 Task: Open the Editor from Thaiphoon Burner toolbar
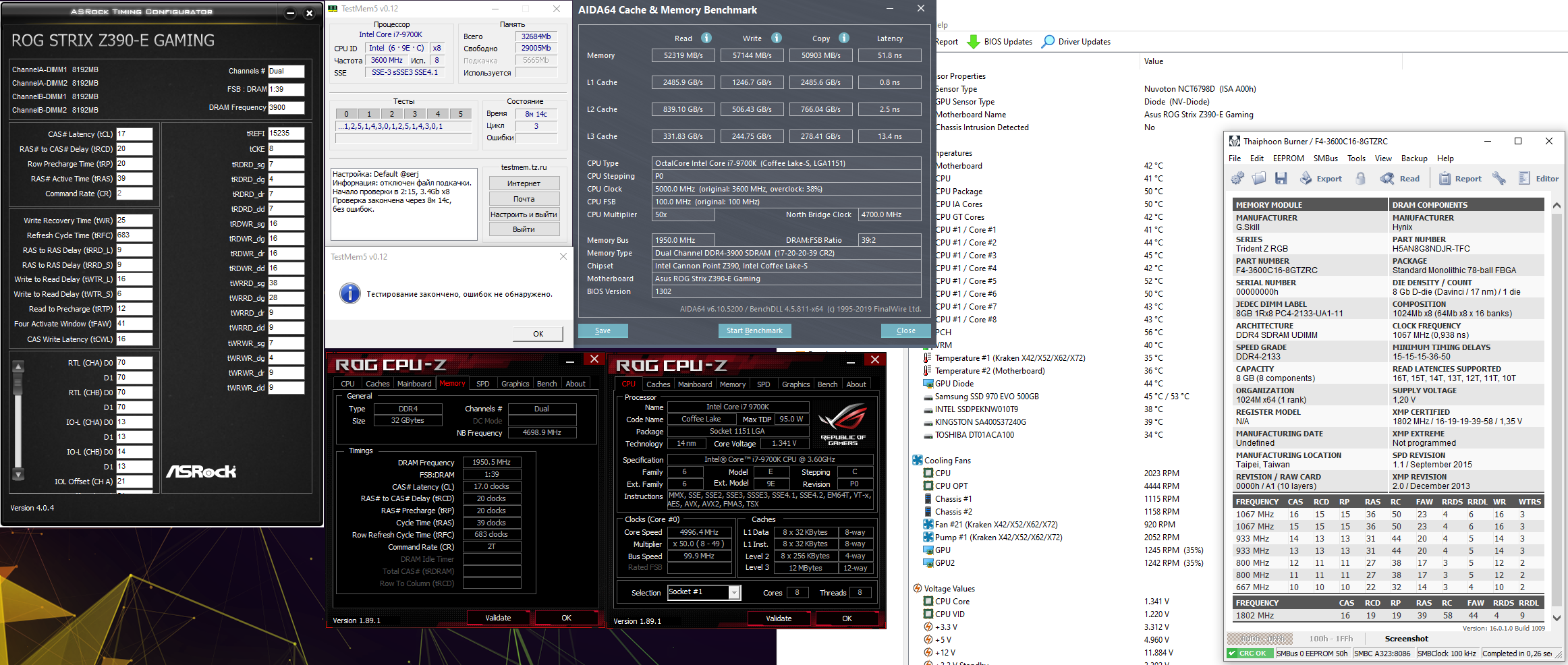point(1538,179)
